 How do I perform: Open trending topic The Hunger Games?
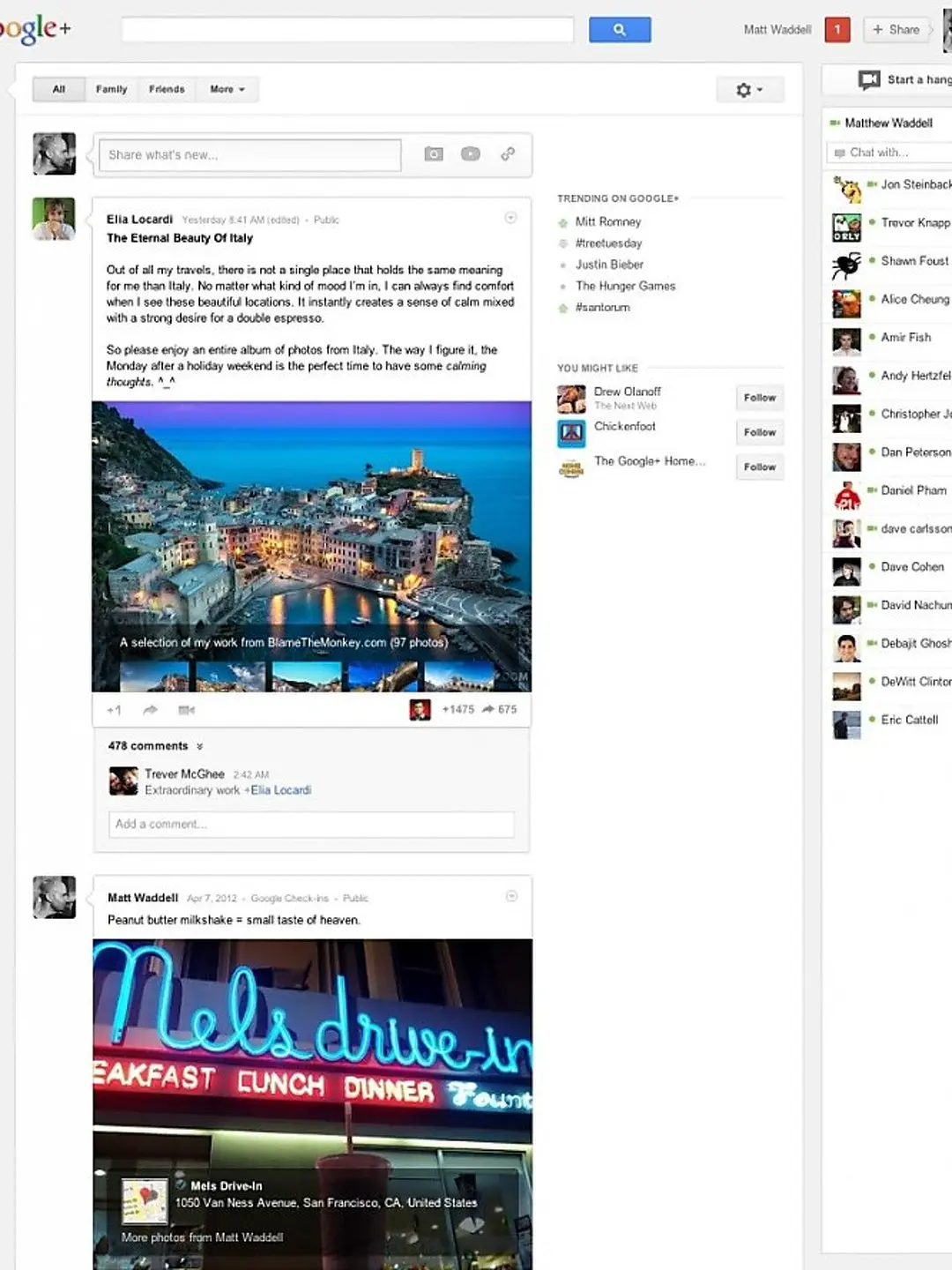point(625,286)
